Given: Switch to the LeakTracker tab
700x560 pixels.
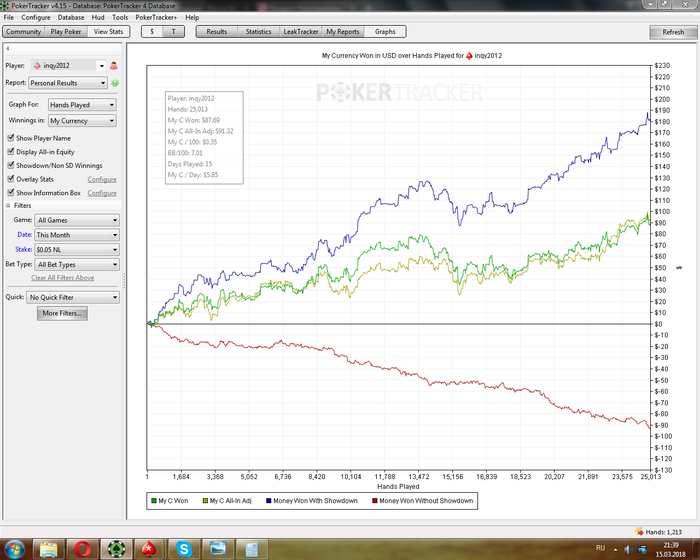Looking at the screenshot, I should (x=300, y=32).
